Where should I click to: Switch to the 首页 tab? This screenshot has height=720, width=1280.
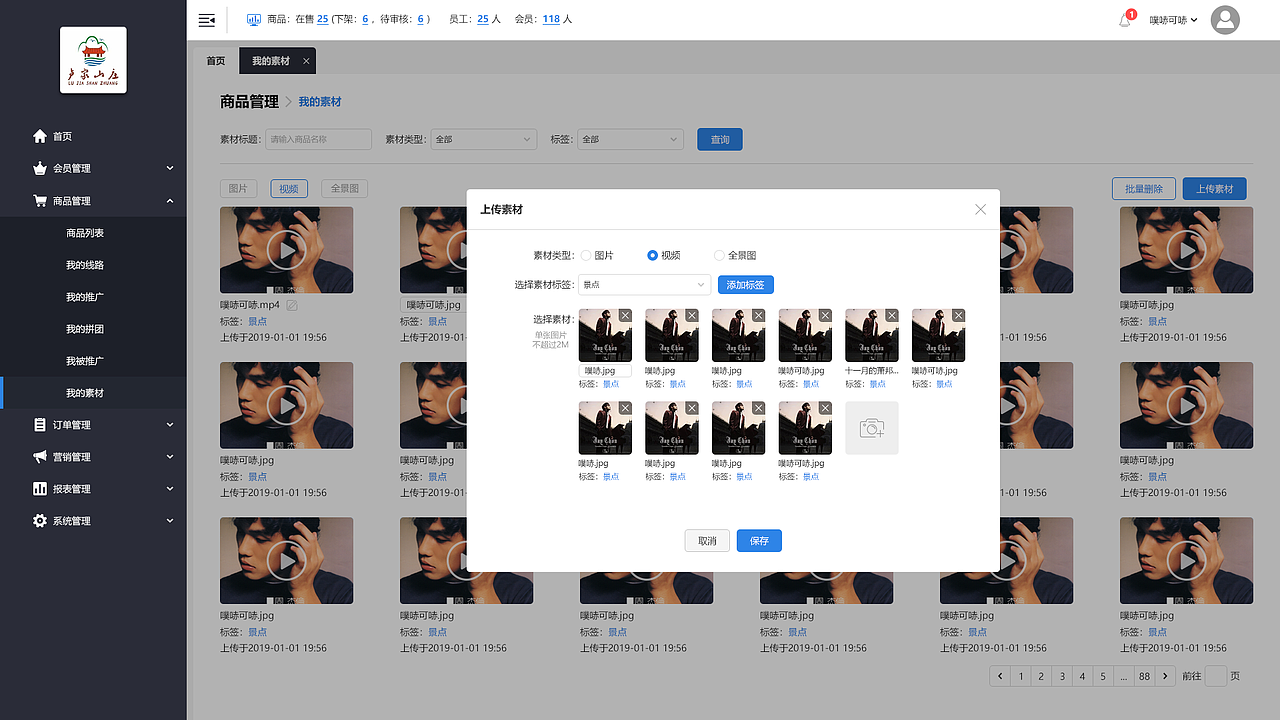click(216, 61)
